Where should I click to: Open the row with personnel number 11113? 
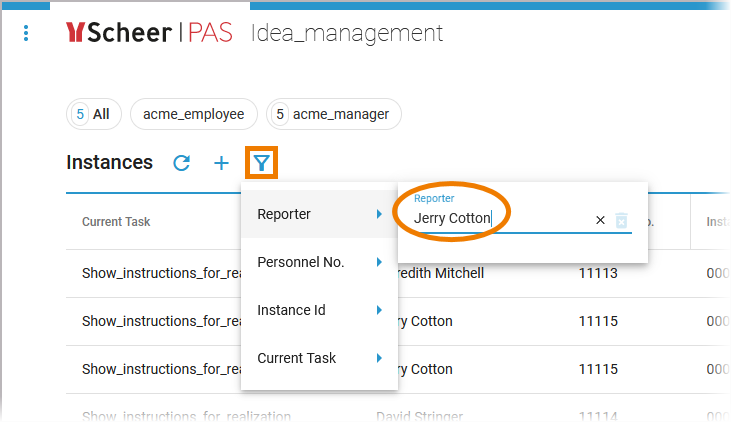click(597, 273)
